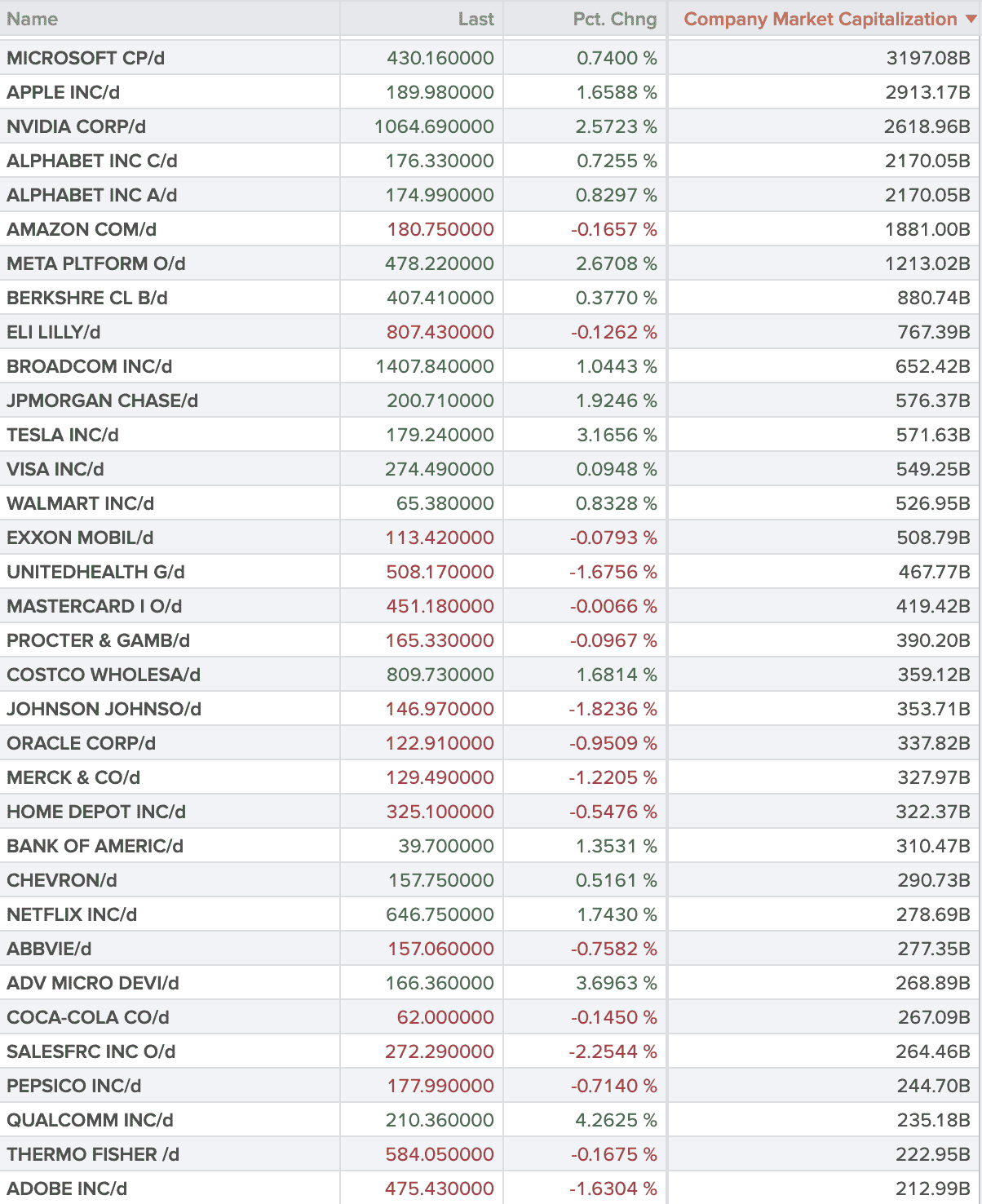
Task: Select the BANK OF AMERIC/d row name
Action: tap(95, 846)
